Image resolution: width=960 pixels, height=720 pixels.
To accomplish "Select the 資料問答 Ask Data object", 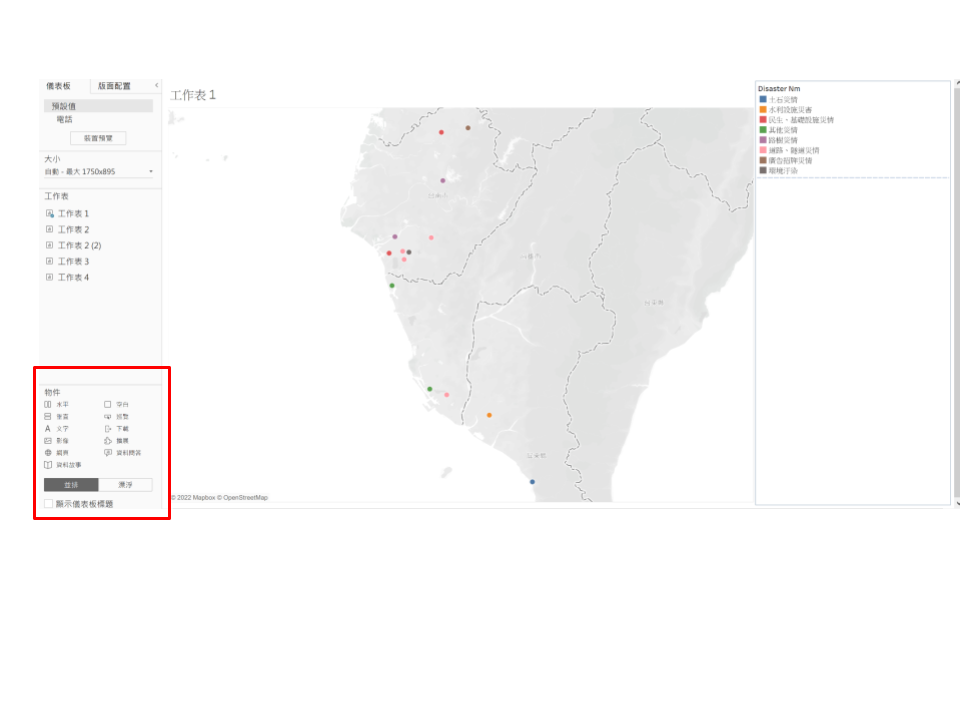I will [122, 453].
